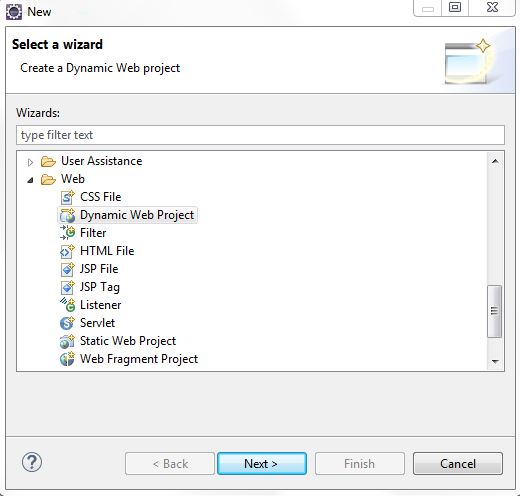Select the Servlet icon

pos(67,323)
